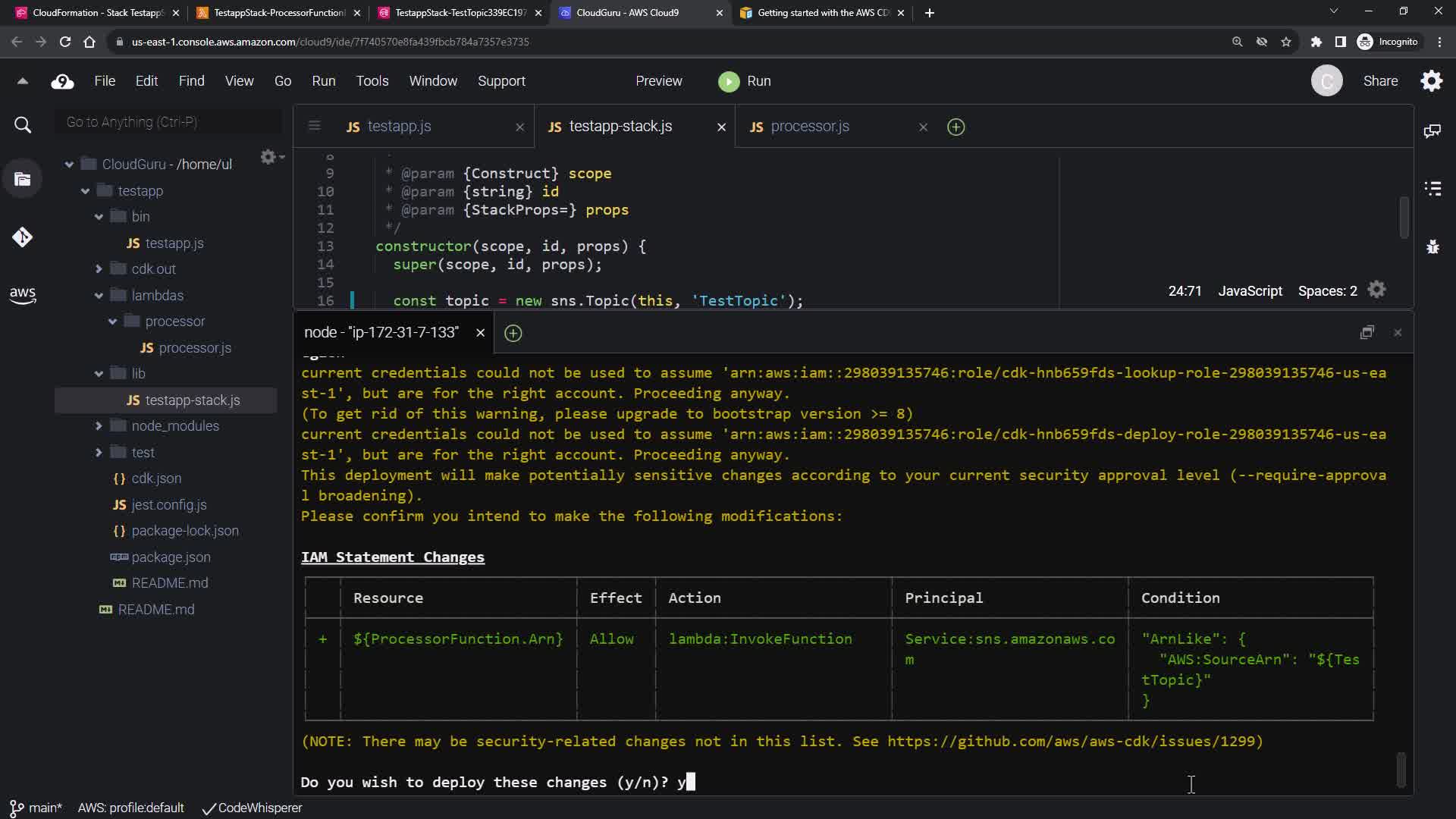Expand the node_modules folder
This screenshot has width=1456, height=819.
(99, 426)
